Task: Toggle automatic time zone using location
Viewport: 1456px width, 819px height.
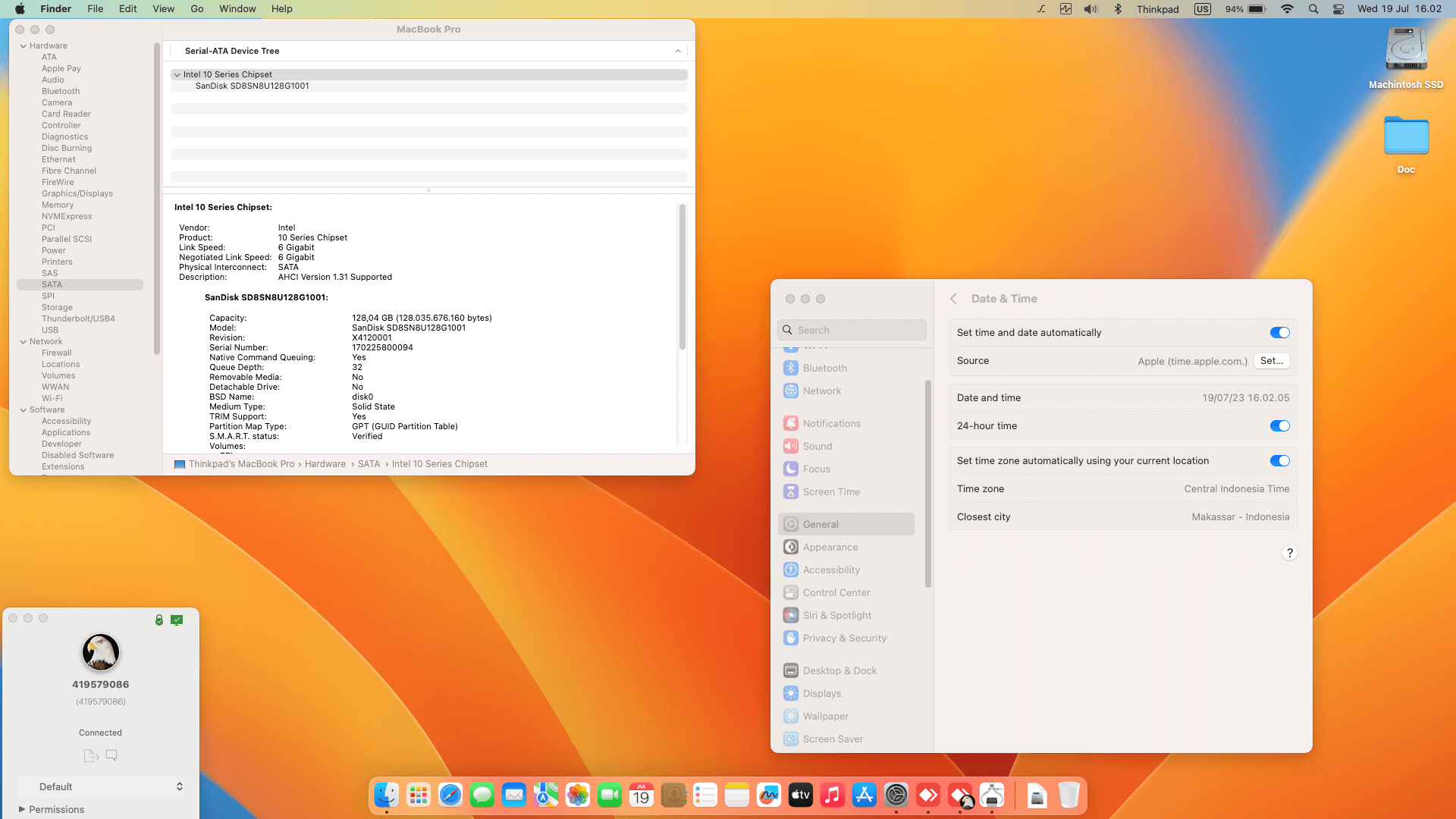Action: click(1279, 461)
